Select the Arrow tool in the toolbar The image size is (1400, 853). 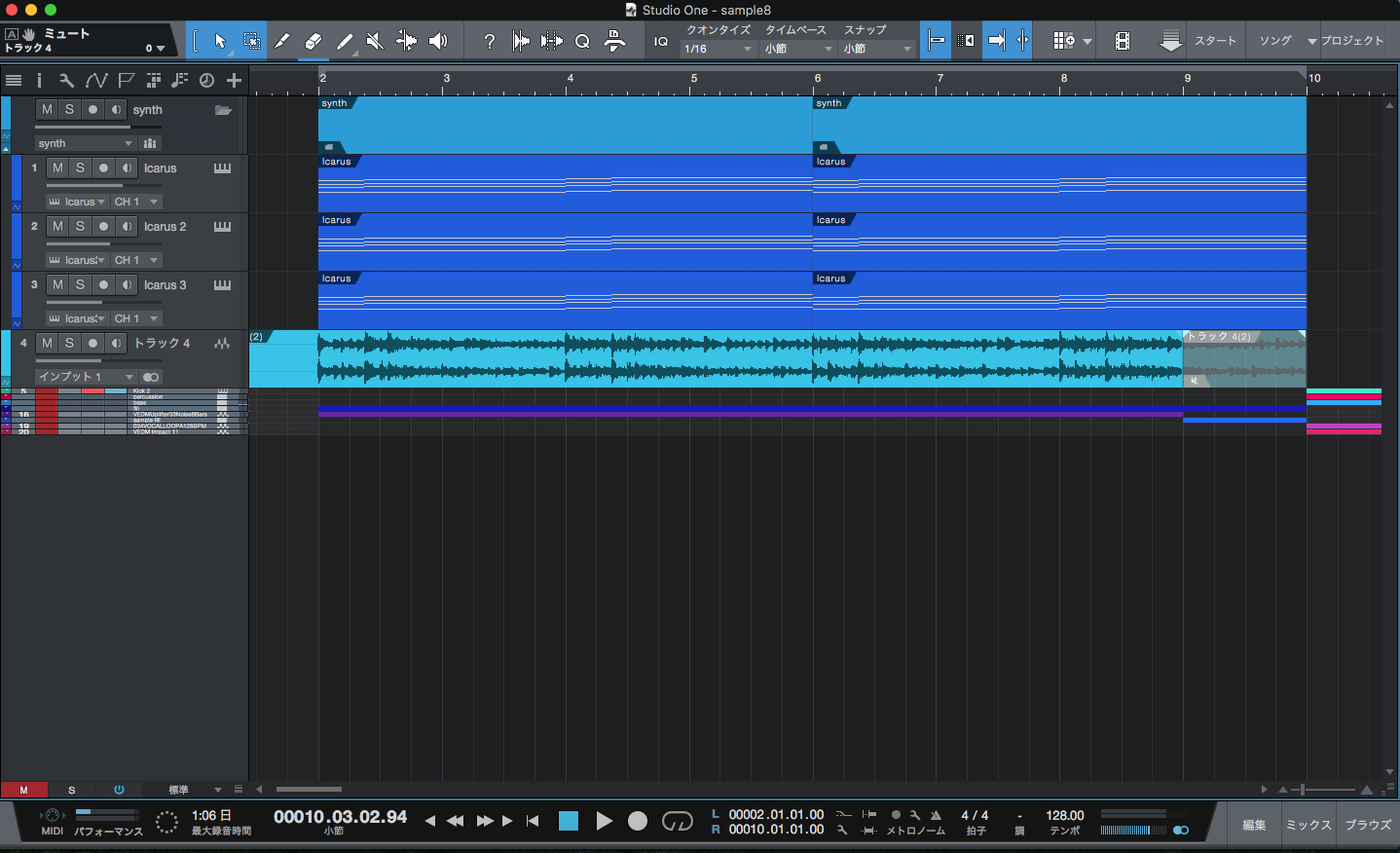220,41
